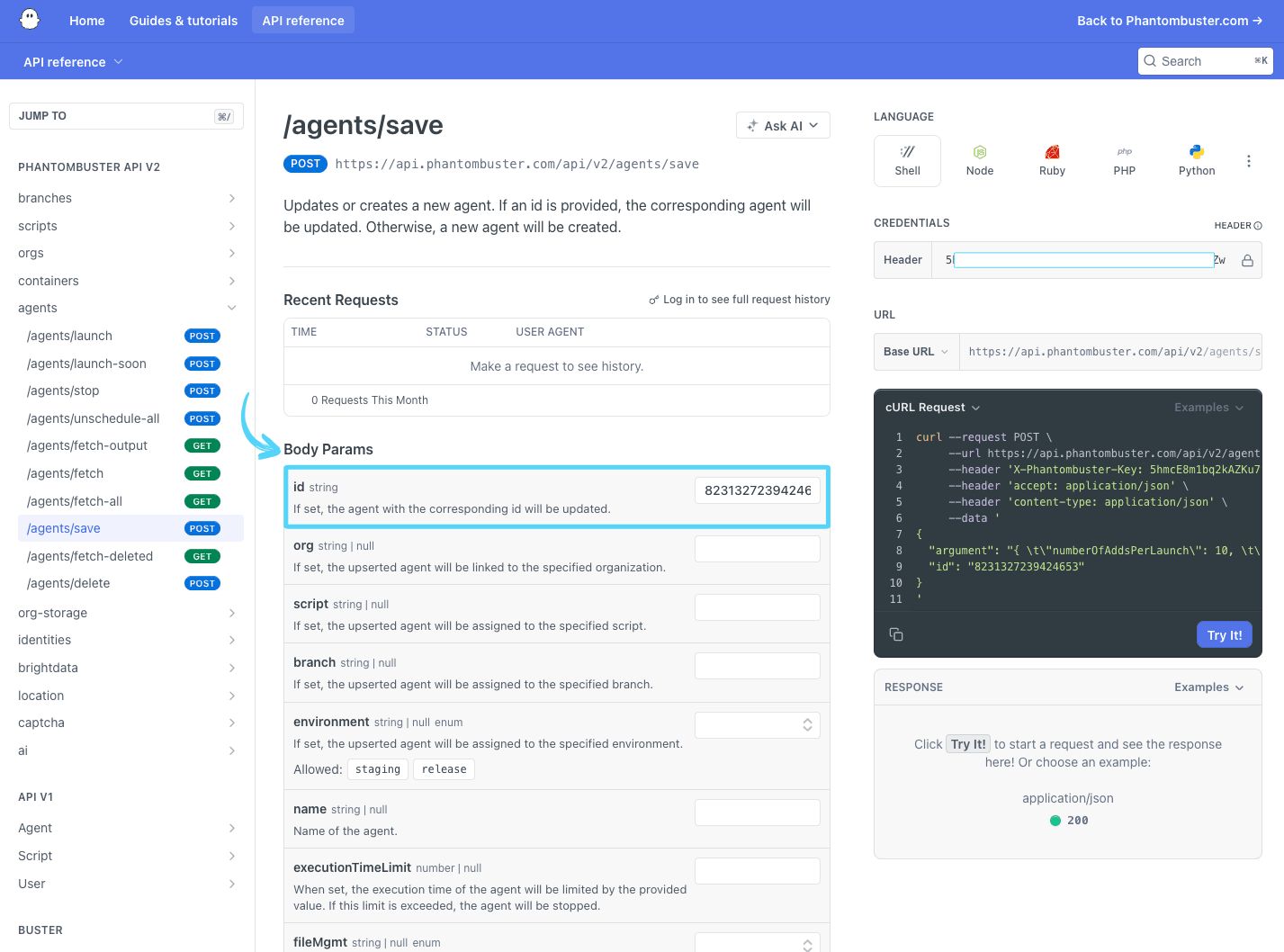Open the API reference version dropdown
Viewport: 1284px width, 952px height.
point(73,62)
